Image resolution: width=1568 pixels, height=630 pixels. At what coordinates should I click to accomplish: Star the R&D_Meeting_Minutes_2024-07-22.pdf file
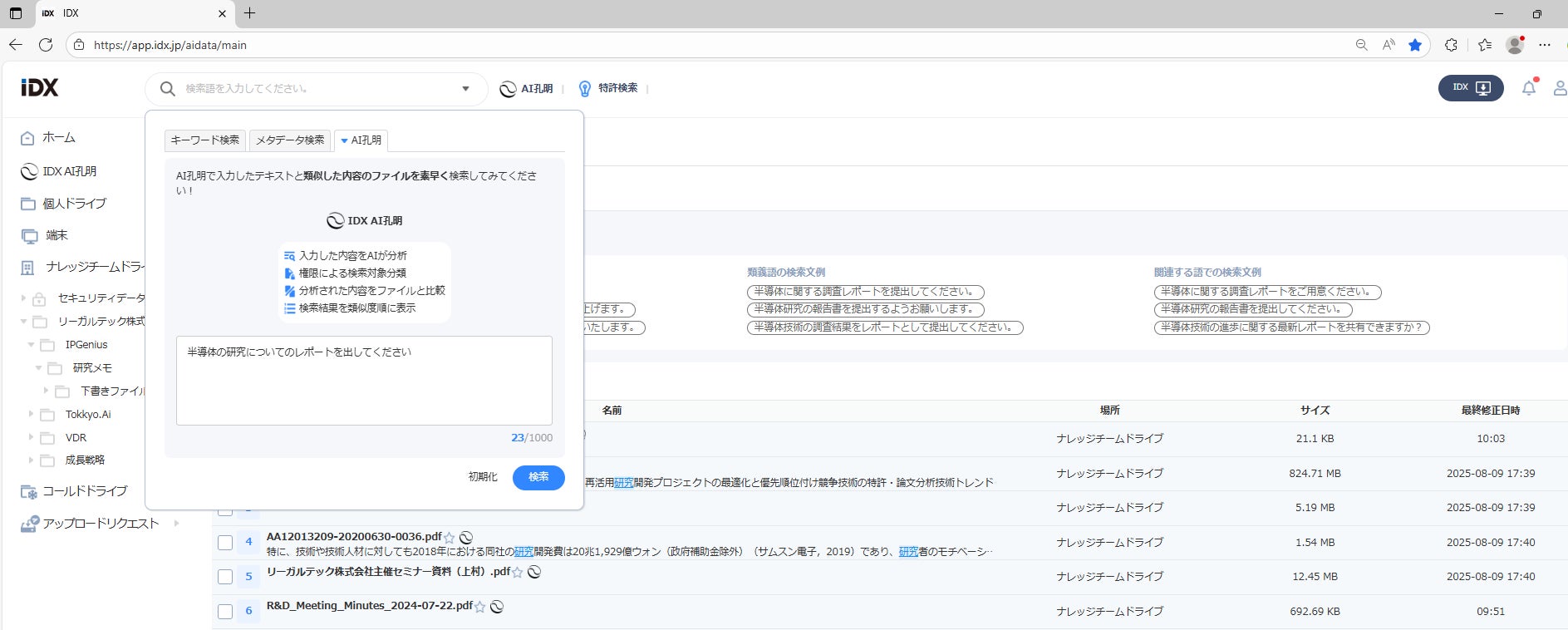(x=480, y=607)
